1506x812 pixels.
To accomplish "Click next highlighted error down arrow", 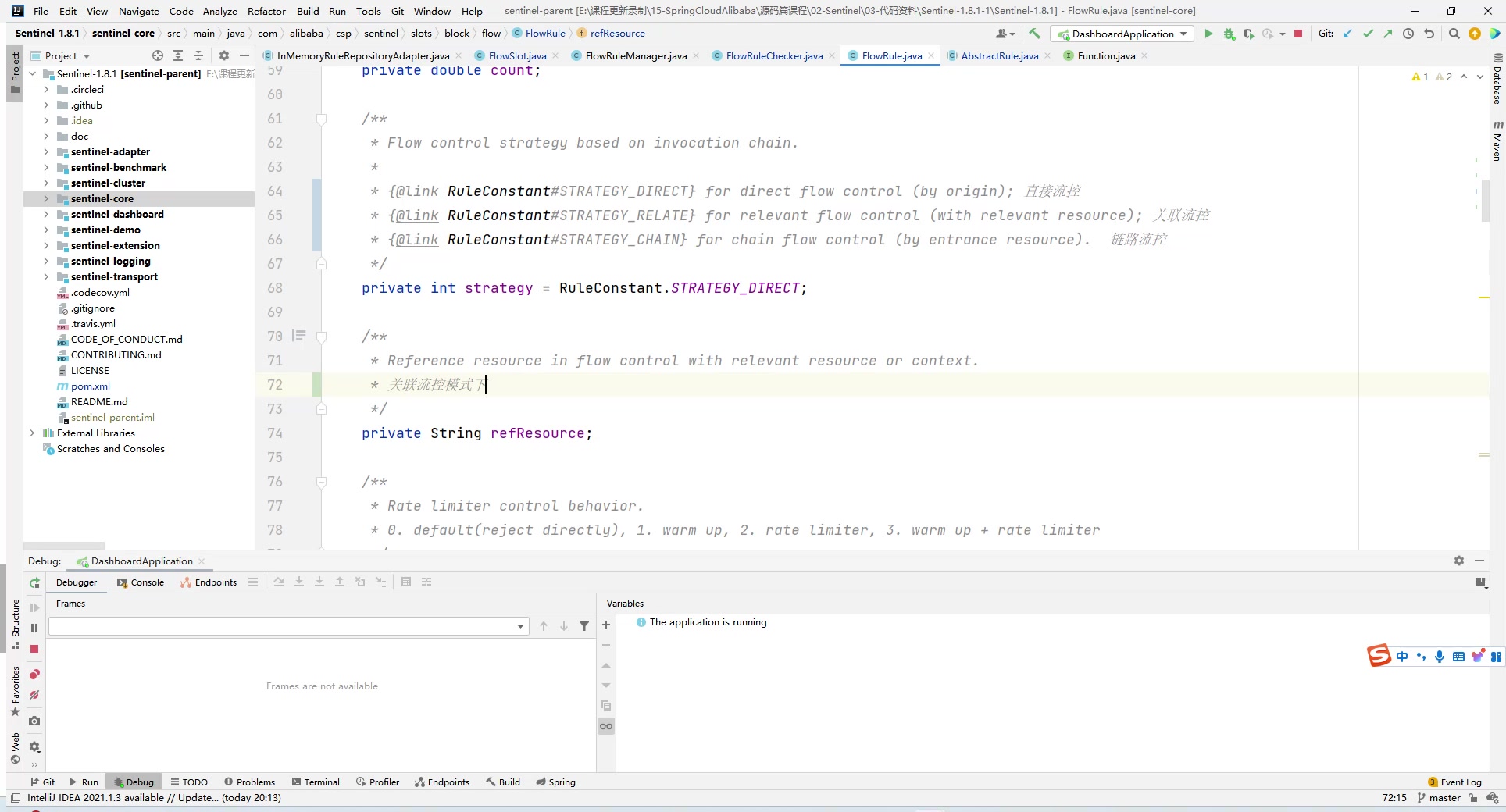I will (1479, 77).
